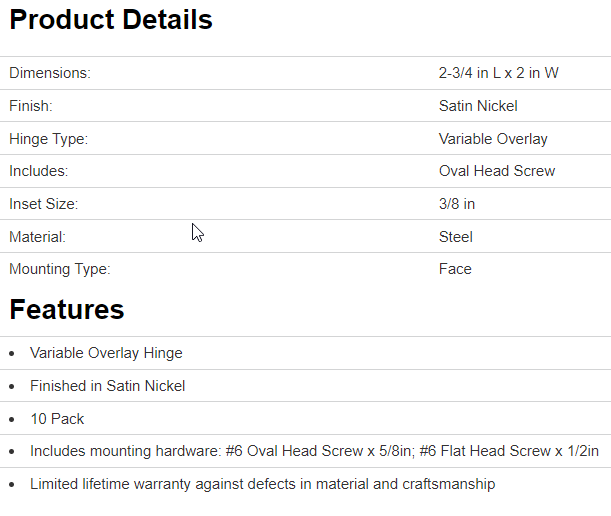The image size is (611, 516).
Task: Select the Variable Overlay value
Action: click(493, 139)
